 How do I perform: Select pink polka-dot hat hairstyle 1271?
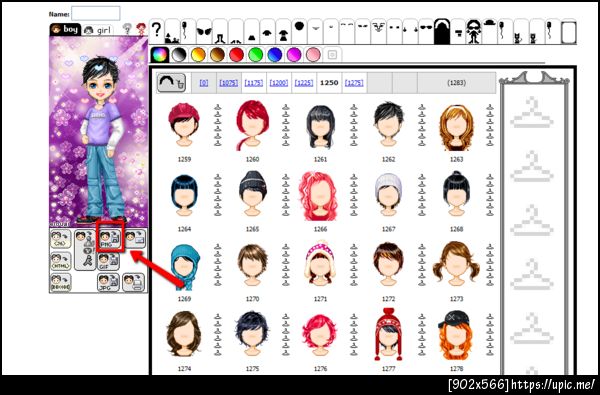point(320,263)
